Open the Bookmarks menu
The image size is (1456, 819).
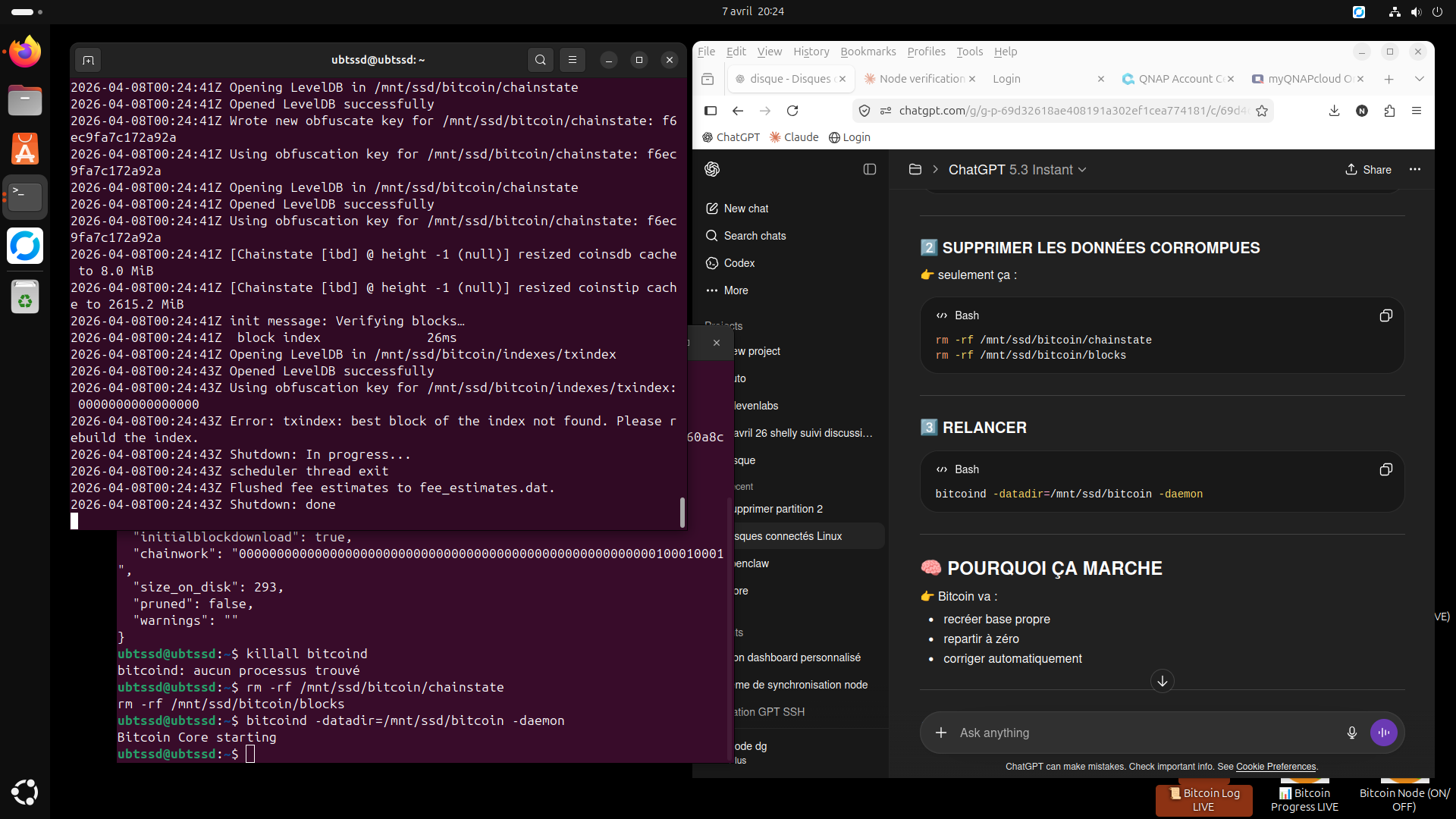868,52
